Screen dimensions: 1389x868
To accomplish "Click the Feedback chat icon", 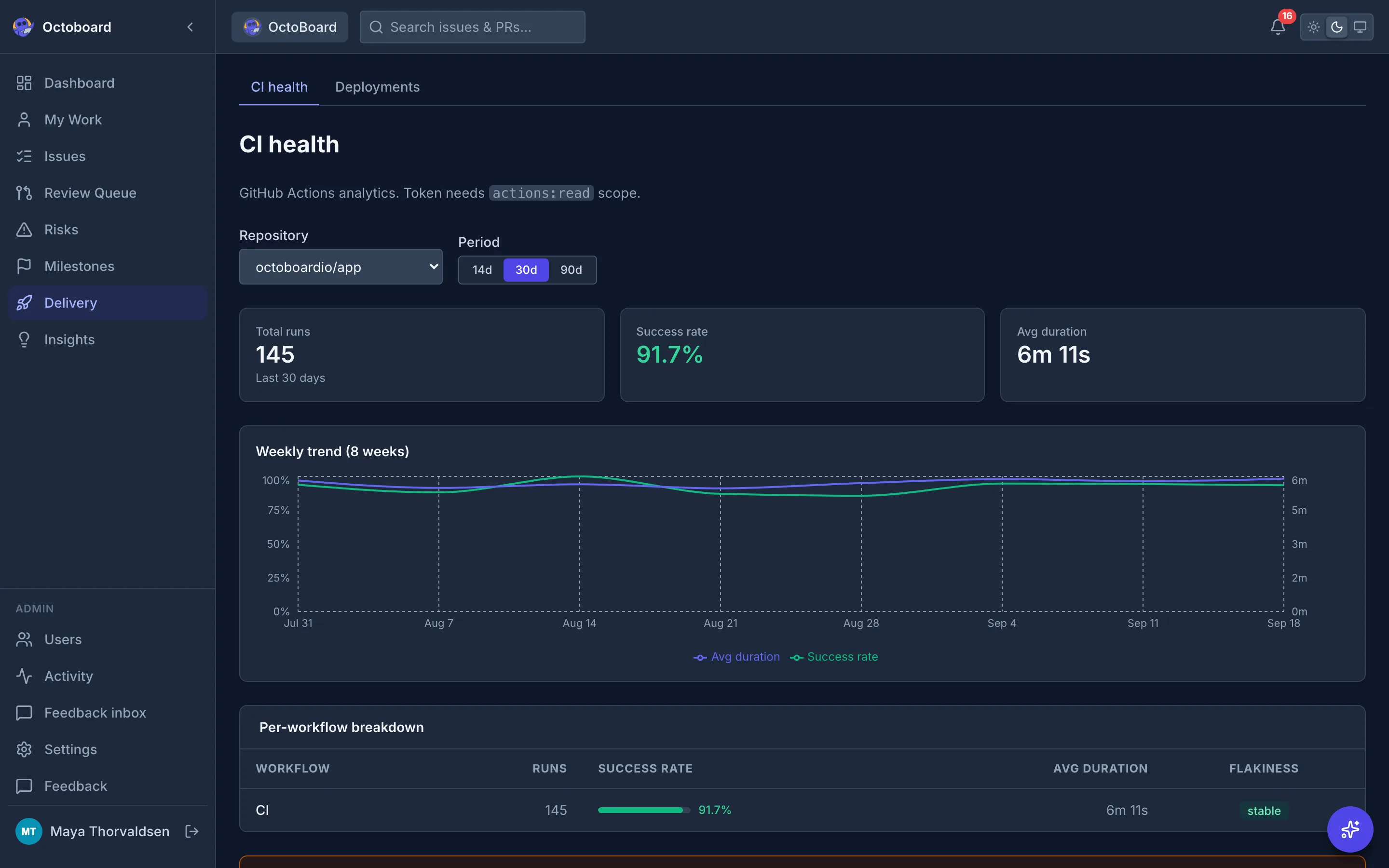I will pos(24,786).
